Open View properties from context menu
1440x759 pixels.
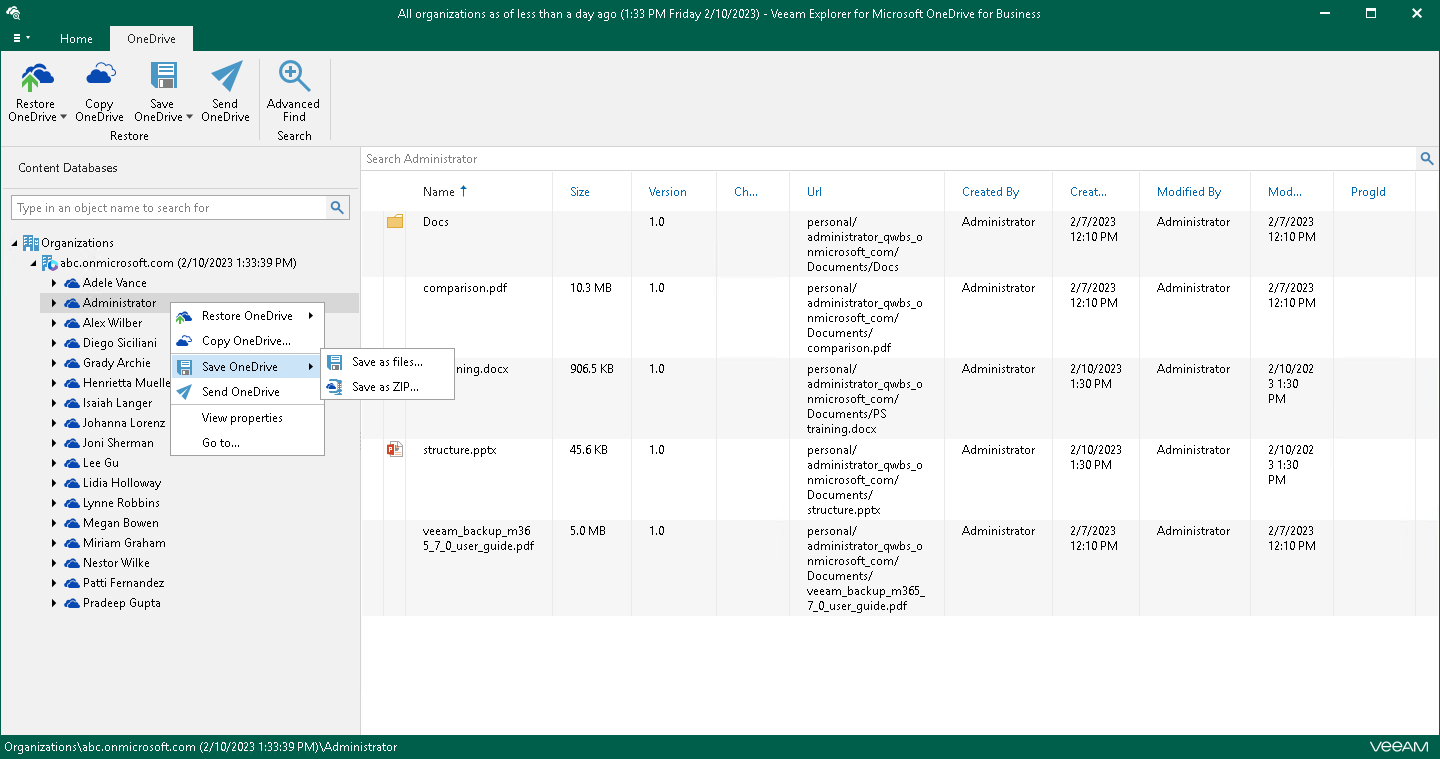pyautogui.click(x=247, y=418)
